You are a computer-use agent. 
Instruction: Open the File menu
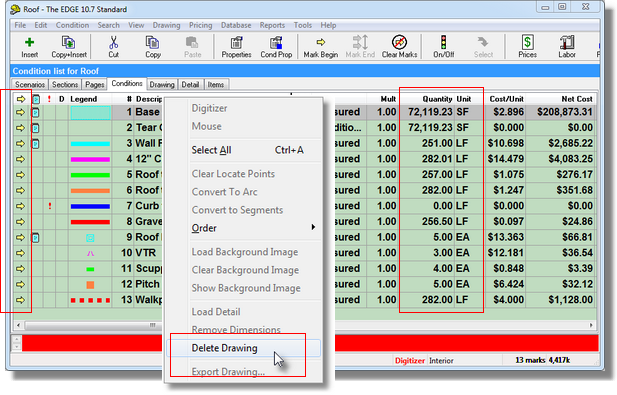(20, 25)
